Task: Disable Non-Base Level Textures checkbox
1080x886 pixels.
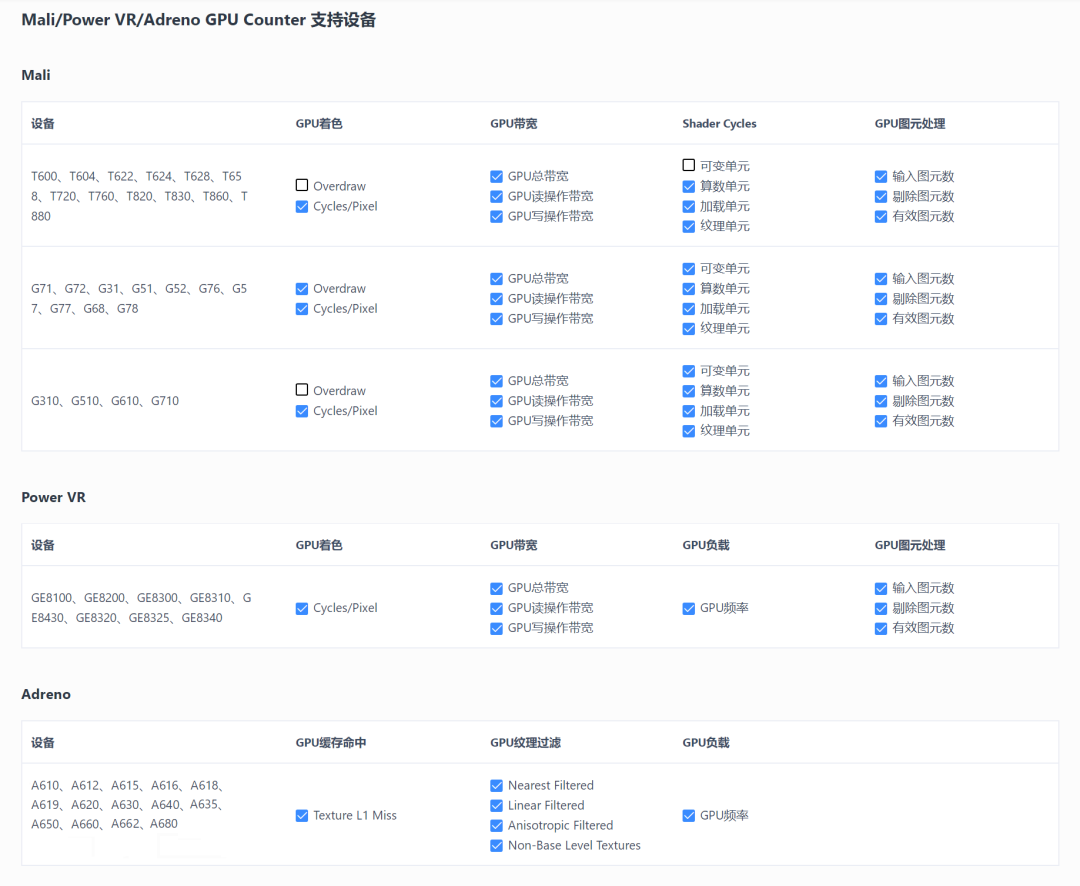Action: click(496, 845)
